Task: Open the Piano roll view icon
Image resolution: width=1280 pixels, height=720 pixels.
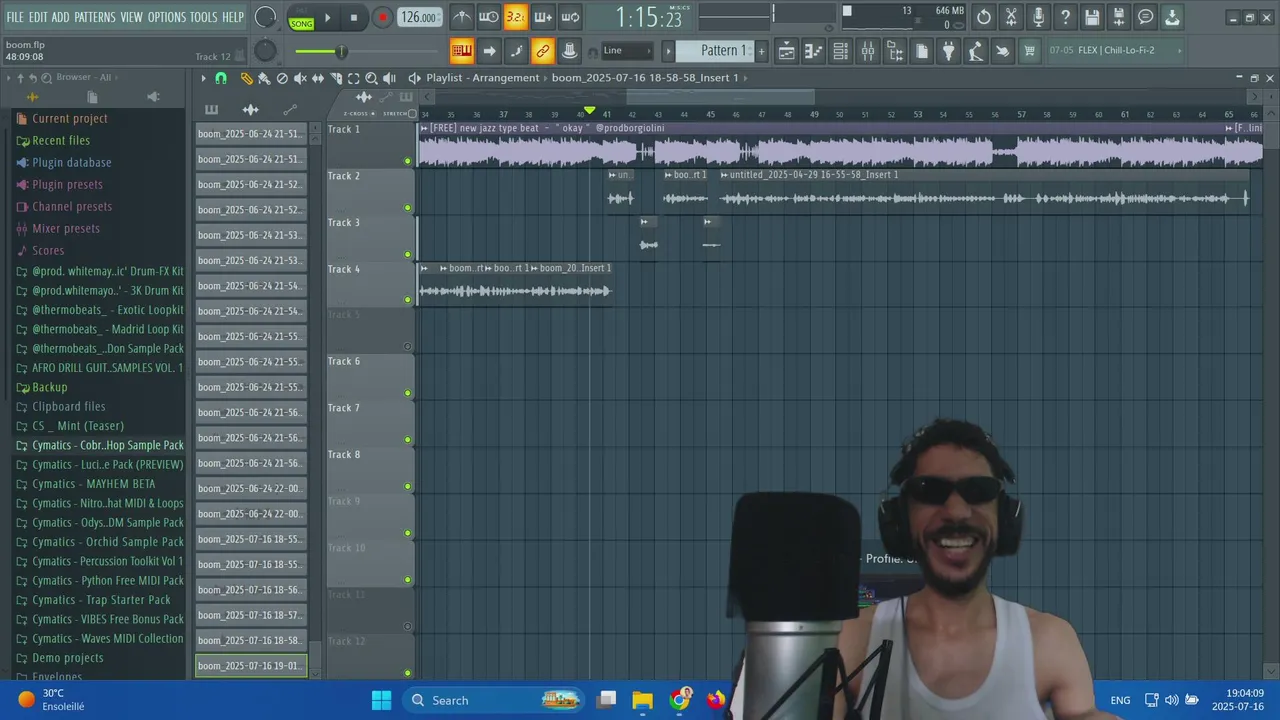Action: [814, 51]
